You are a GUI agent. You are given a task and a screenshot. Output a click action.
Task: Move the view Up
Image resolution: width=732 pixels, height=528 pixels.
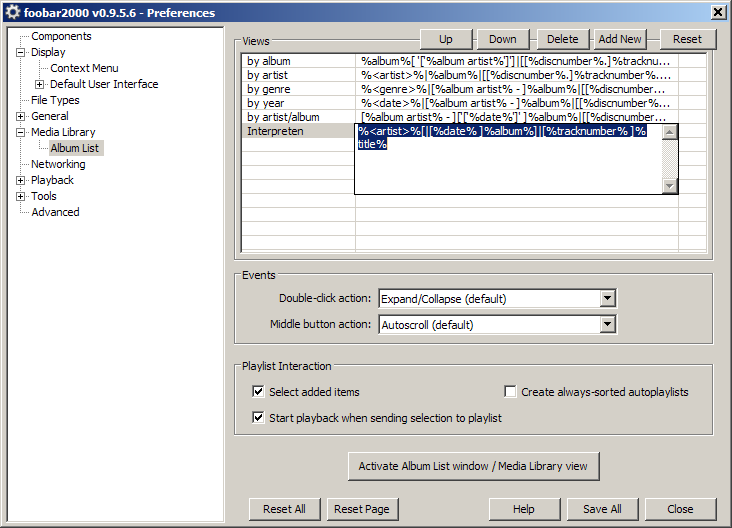pos(446,39)
